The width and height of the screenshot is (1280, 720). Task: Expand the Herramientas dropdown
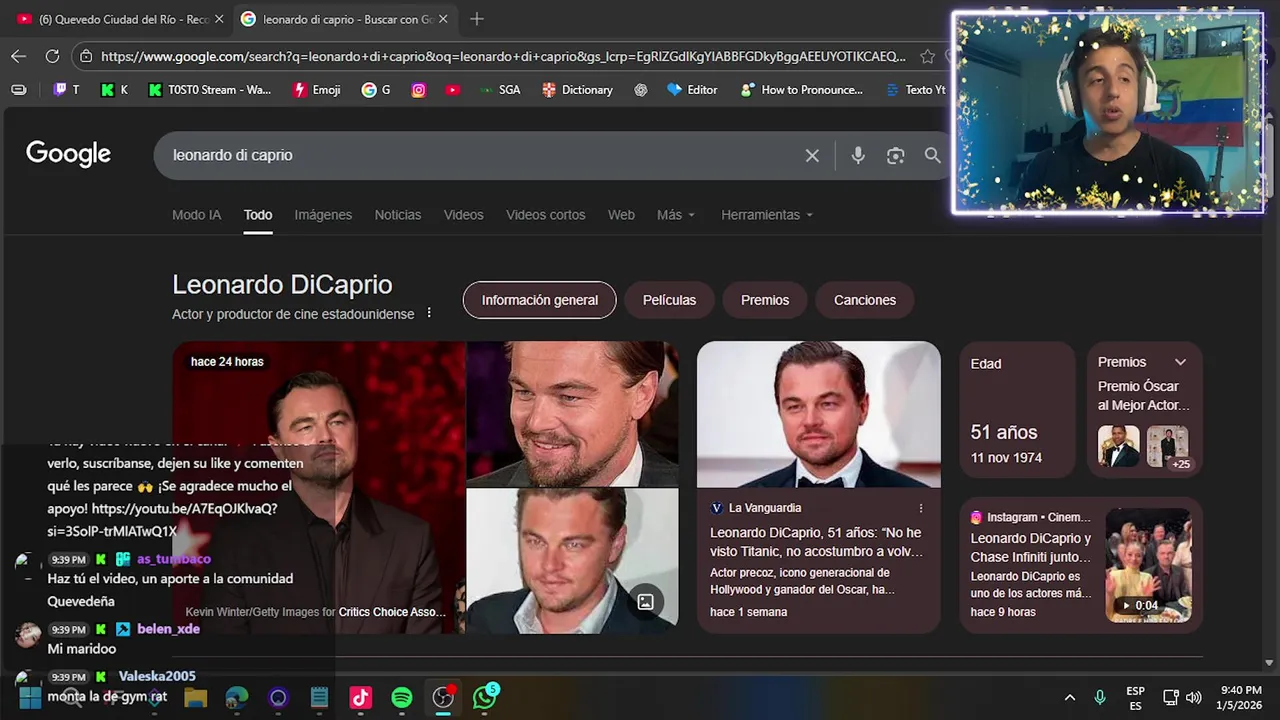(767, 215)
